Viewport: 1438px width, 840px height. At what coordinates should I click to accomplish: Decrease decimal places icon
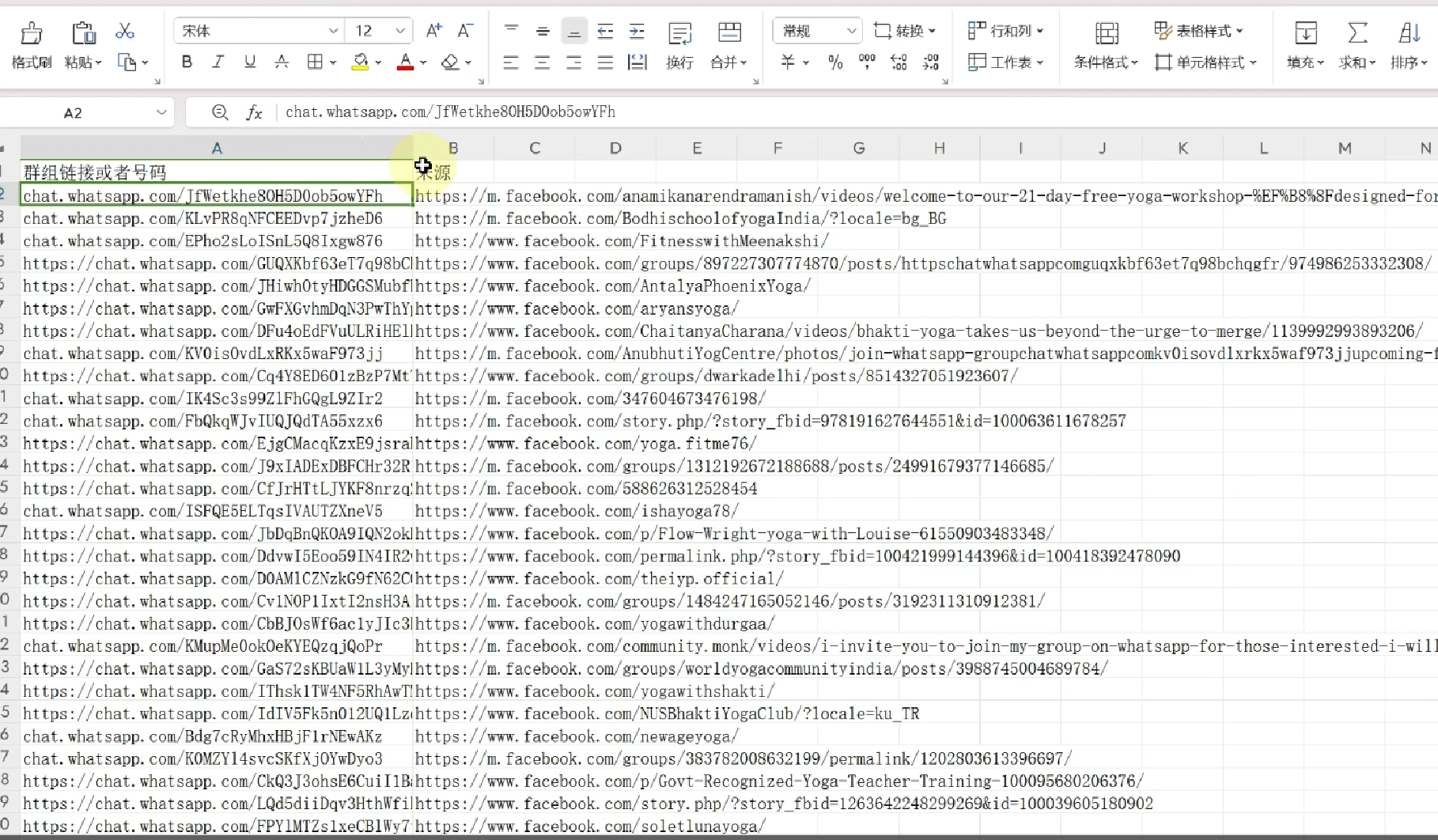point(931,62)
